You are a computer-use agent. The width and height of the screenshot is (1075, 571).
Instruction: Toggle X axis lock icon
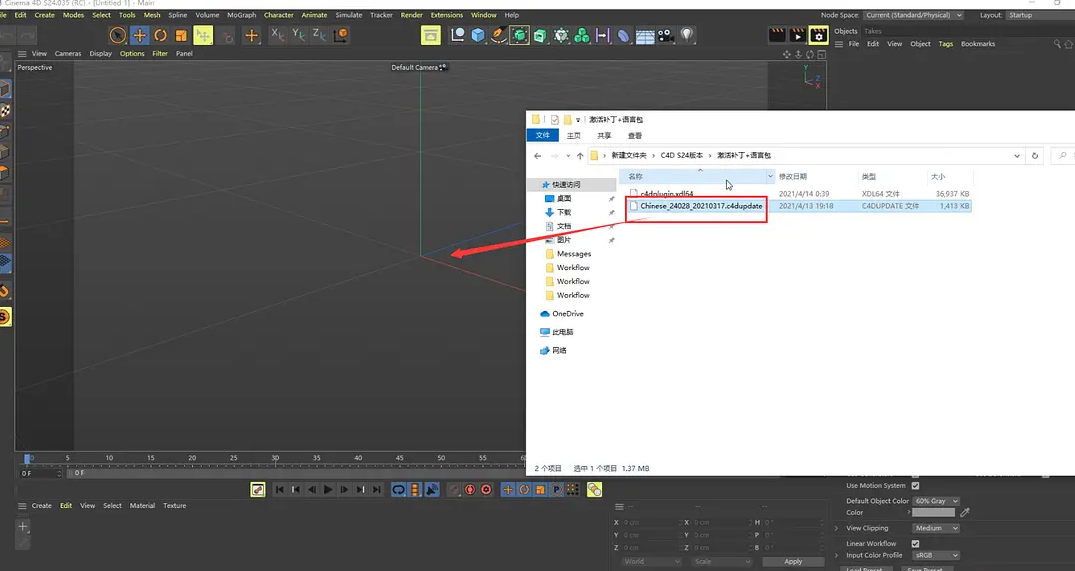pos(277,34)
